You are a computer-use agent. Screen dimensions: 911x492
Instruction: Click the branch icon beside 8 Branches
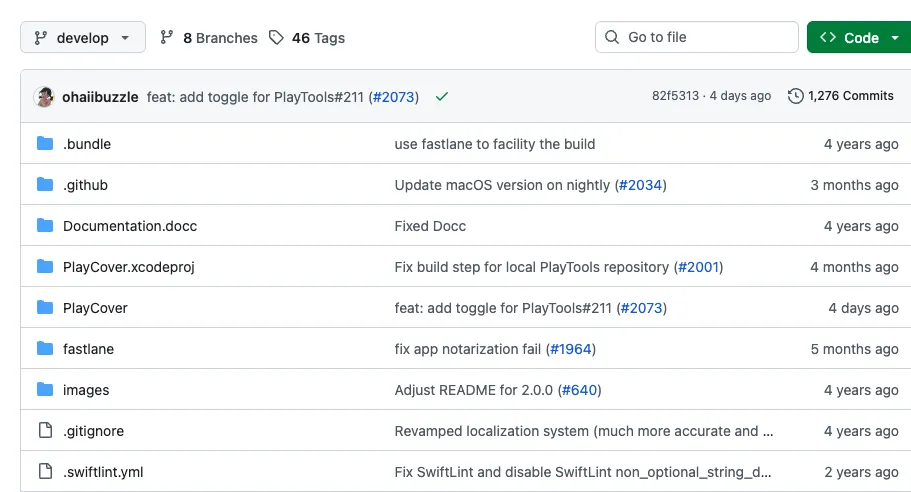[x=167, y=38]
